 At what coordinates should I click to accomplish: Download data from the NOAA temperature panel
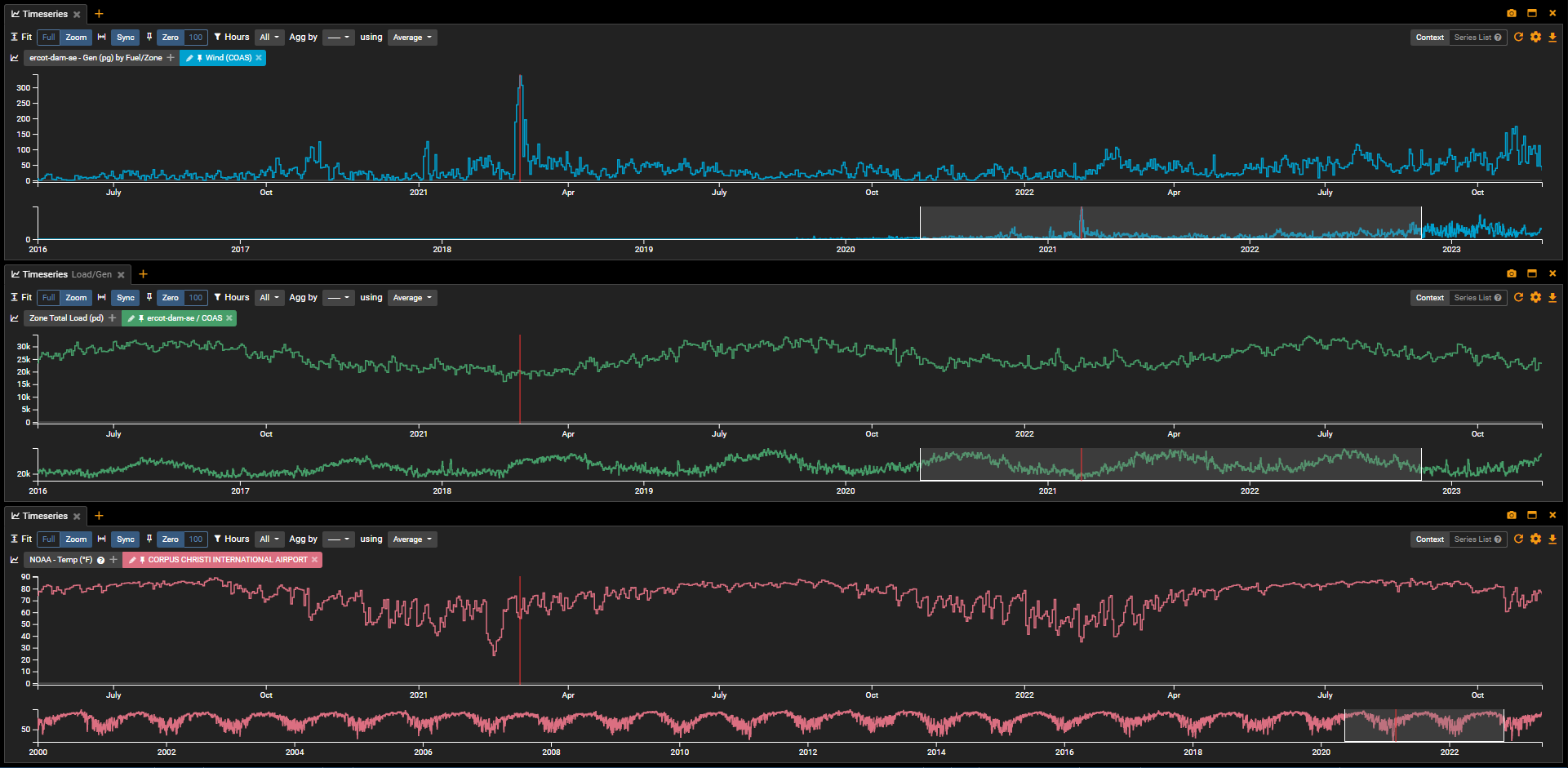1552,539
